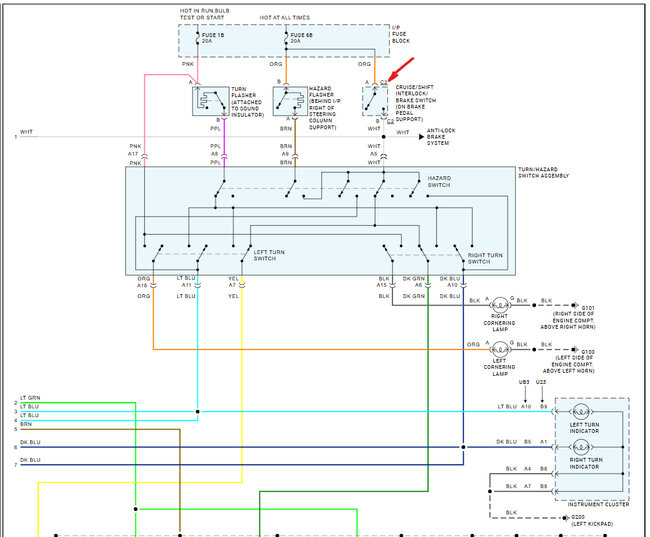
Task: Click the turn flasher relay symbol
Action: click(x=211, y=101)
